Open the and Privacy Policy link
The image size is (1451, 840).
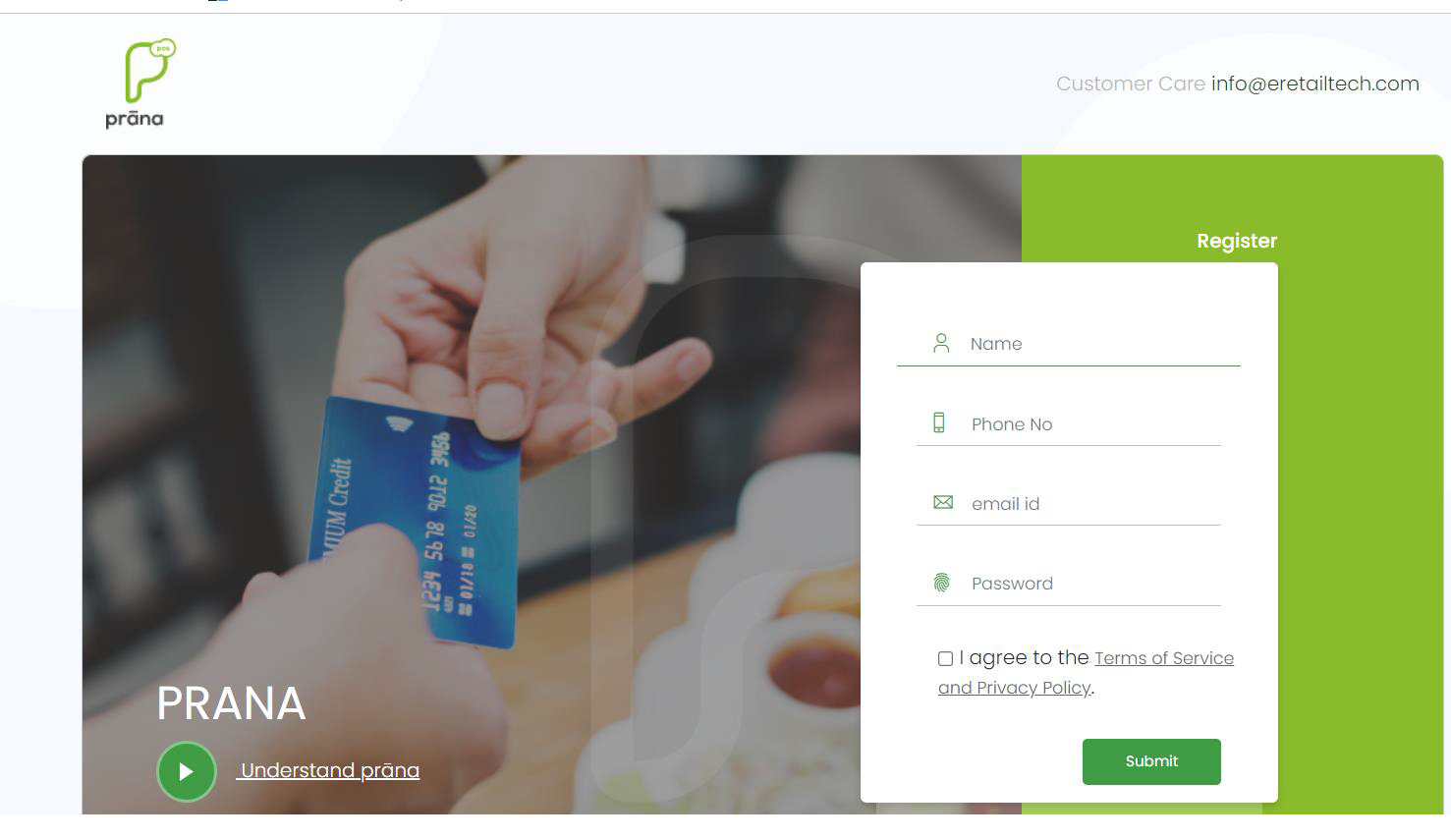click(1014, 688)
